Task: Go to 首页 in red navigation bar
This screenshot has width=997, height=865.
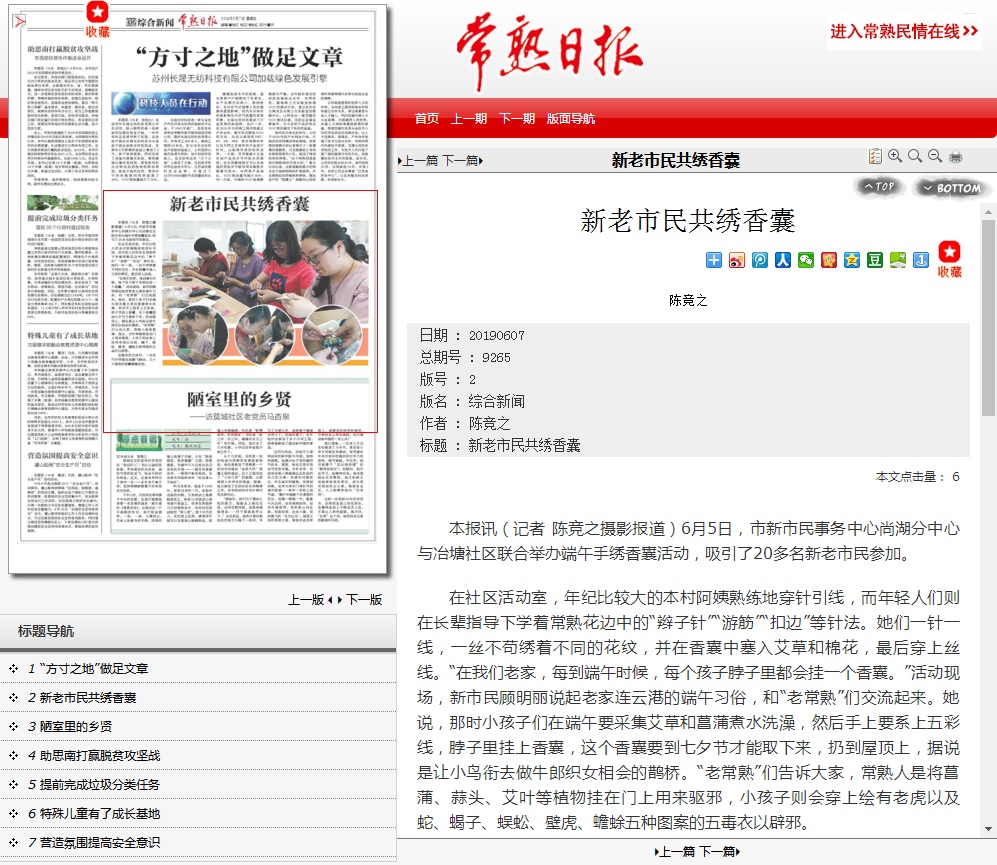Action: [x=427, y=118]
